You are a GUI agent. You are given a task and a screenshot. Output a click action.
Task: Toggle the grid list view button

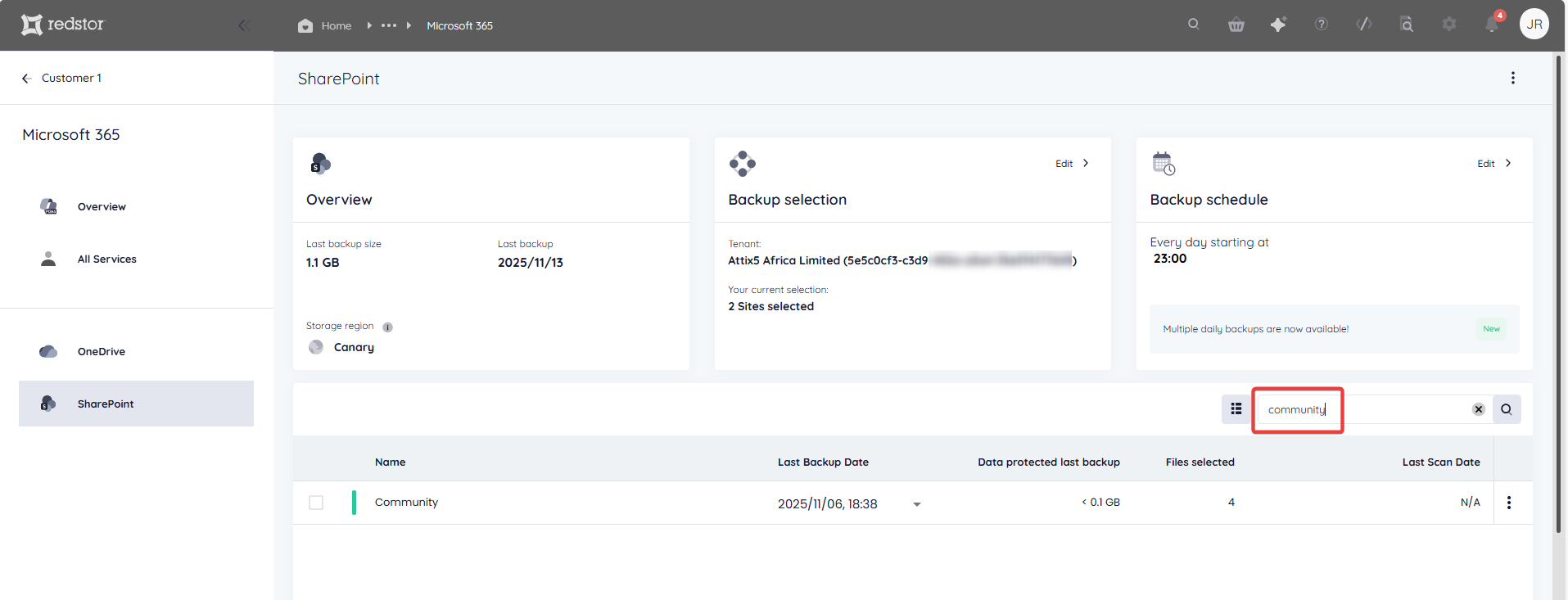click(1236, 408)
